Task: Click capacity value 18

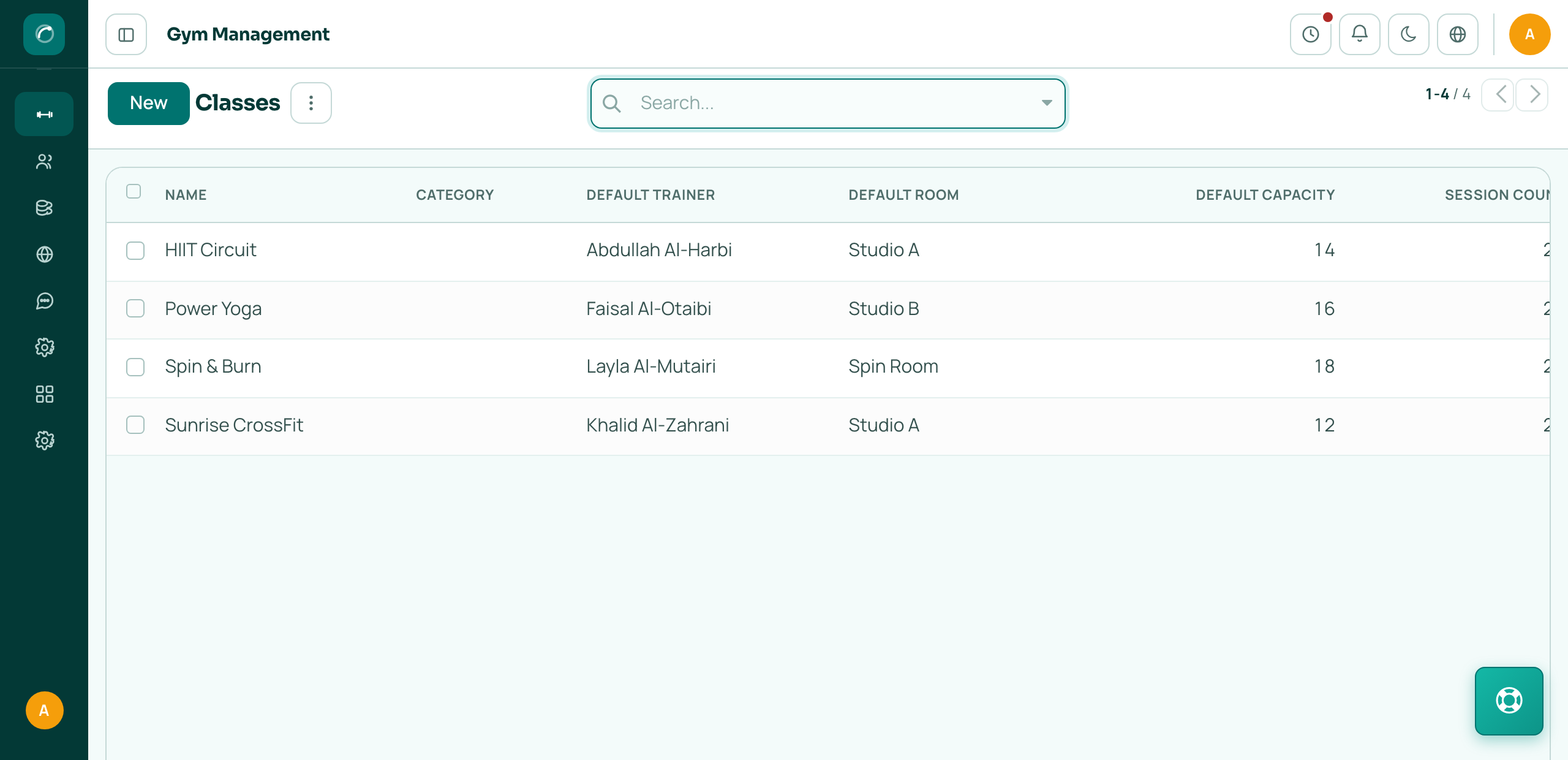Action: 1324,367
